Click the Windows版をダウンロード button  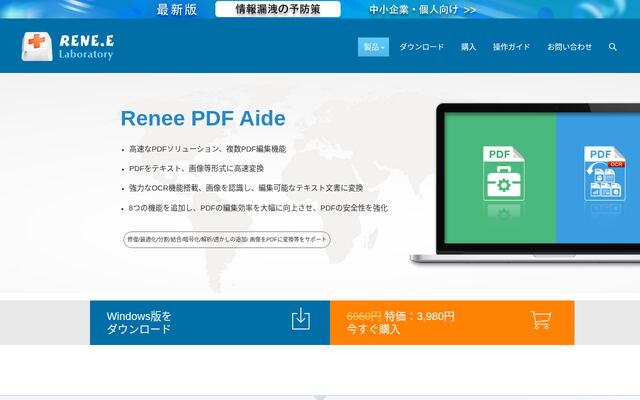(210, 322)
